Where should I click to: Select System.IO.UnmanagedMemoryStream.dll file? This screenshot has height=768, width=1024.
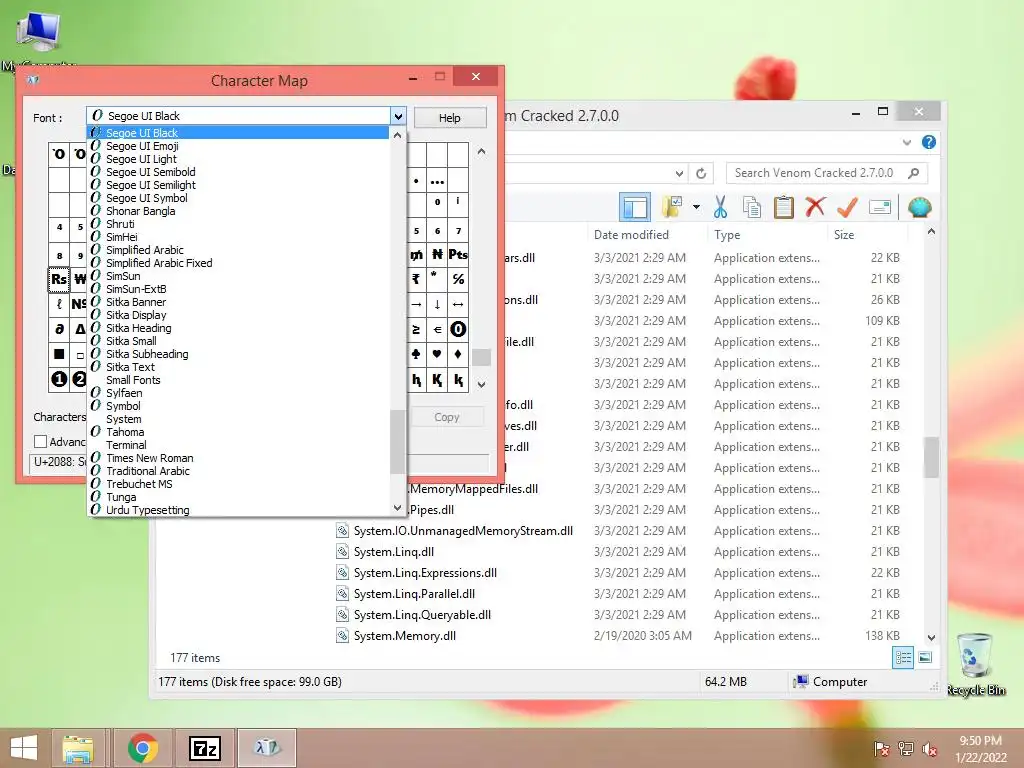pos(463,531)
